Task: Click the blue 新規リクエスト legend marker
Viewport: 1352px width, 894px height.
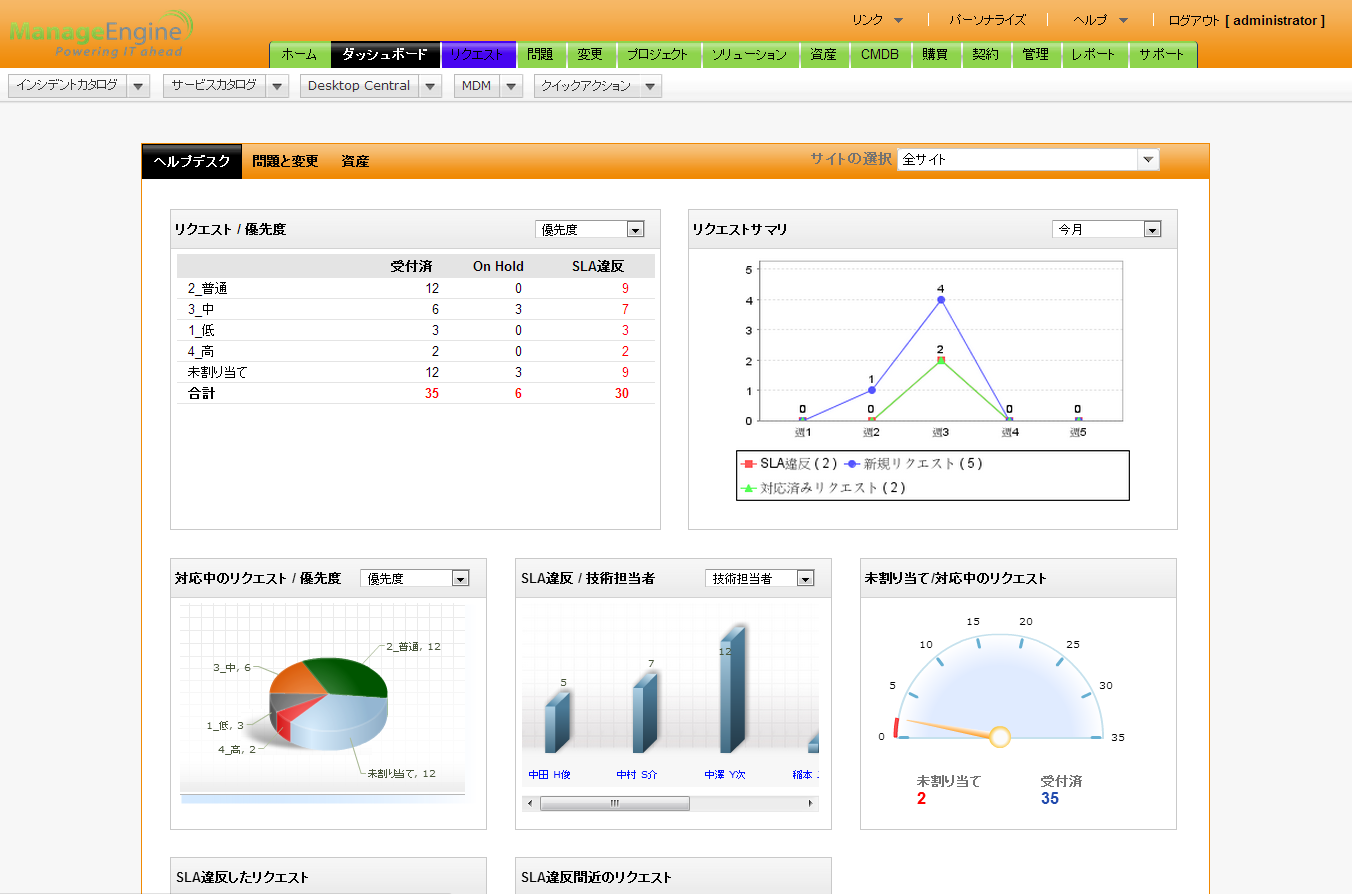Action: [851, 464]
